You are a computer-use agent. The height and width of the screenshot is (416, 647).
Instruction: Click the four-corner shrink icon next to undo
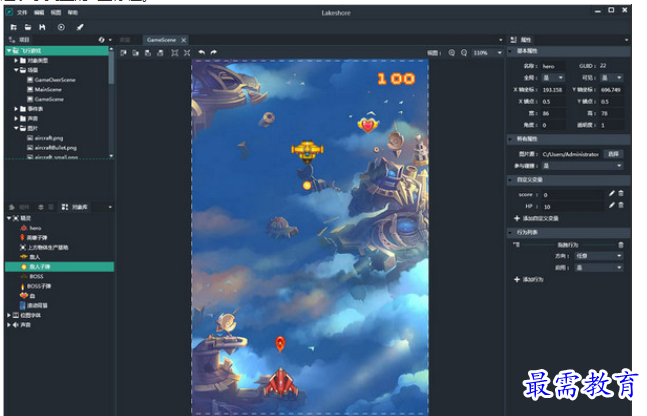(187, 52)
